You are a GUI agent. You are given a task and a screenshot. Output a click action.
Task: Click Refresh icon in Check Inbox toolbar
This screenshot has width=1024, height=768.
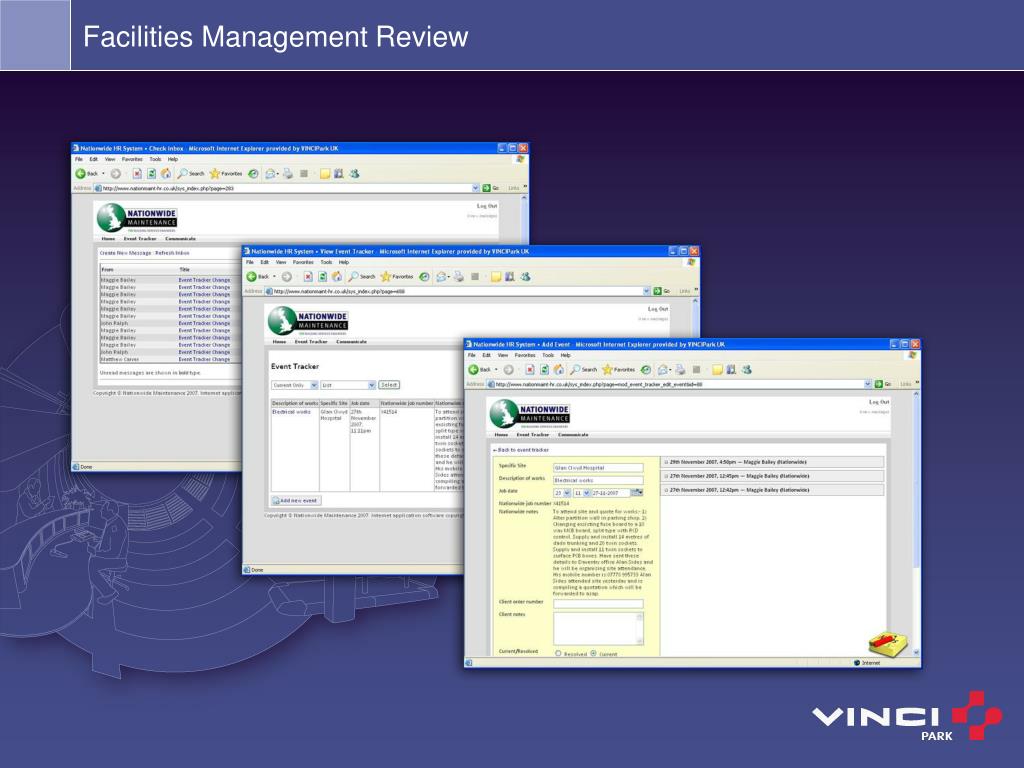[151, 174]
